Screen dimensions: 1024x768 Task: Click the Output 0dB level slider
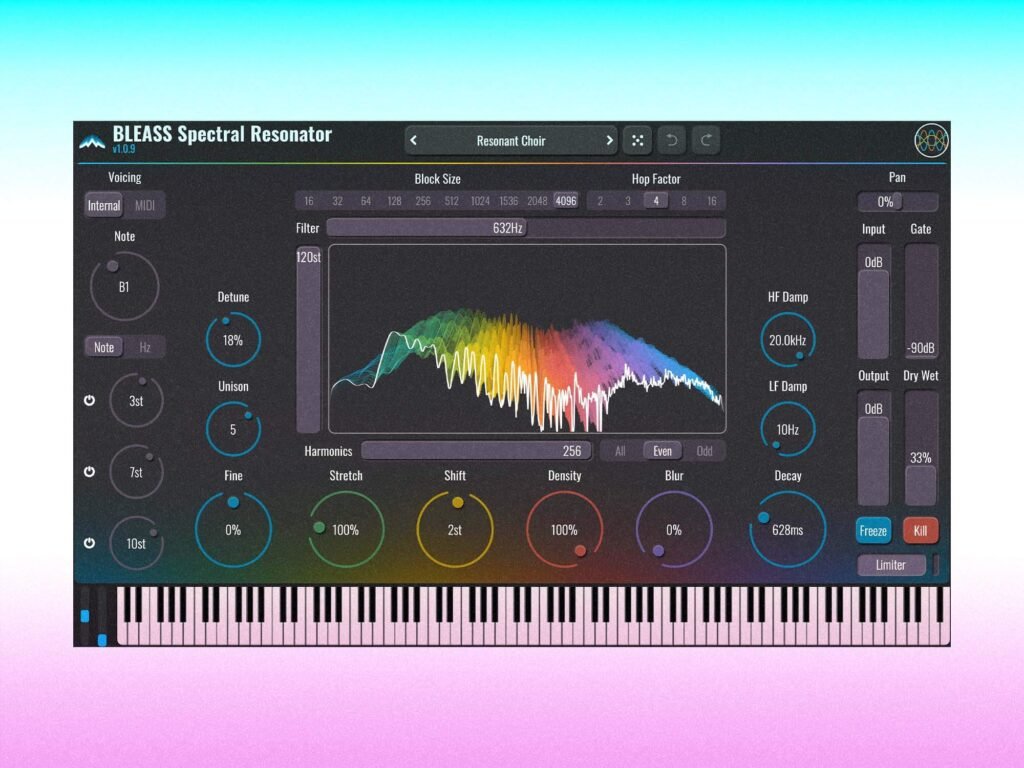[x=873, y=449]
